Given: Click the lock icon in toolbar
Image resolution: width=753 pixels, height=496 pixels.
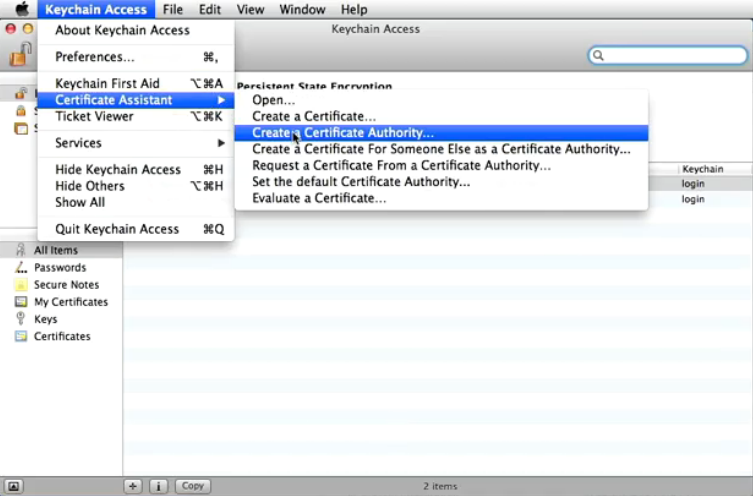Looking at the screenshot, I should pos(21,54).
